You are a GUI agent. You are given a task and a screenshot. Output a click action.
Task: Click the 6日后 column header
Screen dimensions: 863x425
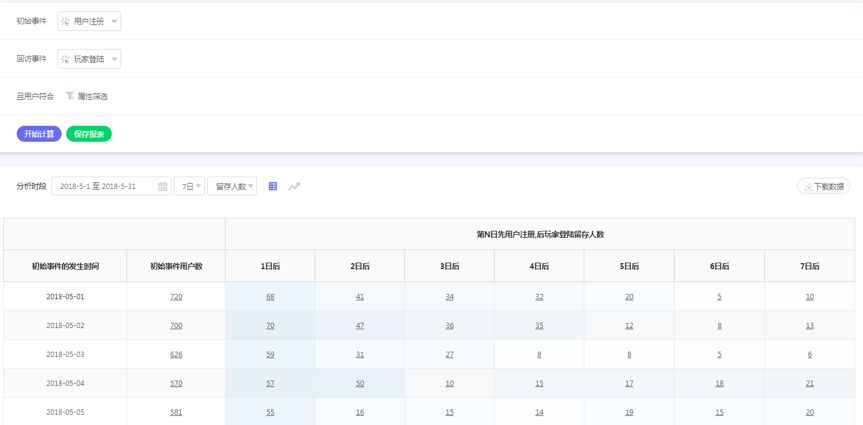[x=719, y=266]
